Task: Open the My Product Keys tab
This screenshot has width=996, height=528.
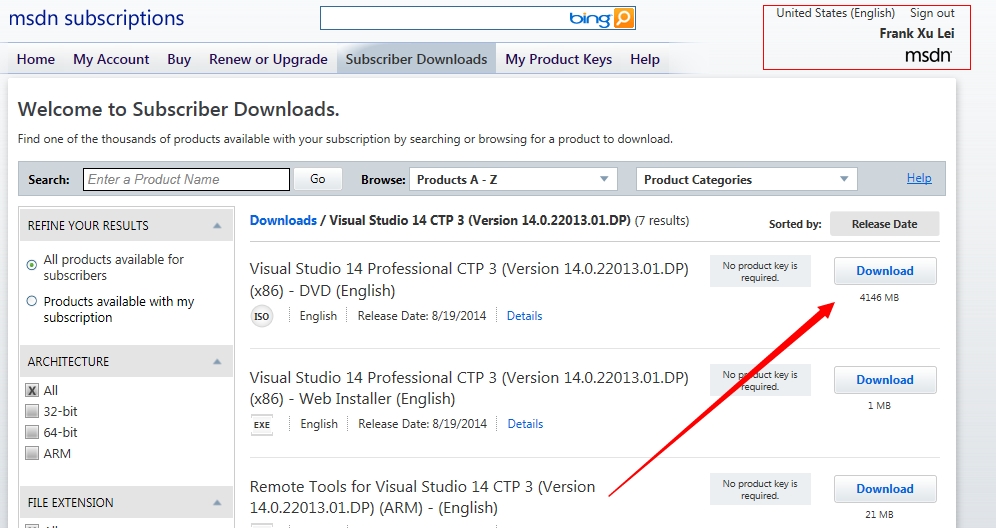Action: click(x=558, y=59)
